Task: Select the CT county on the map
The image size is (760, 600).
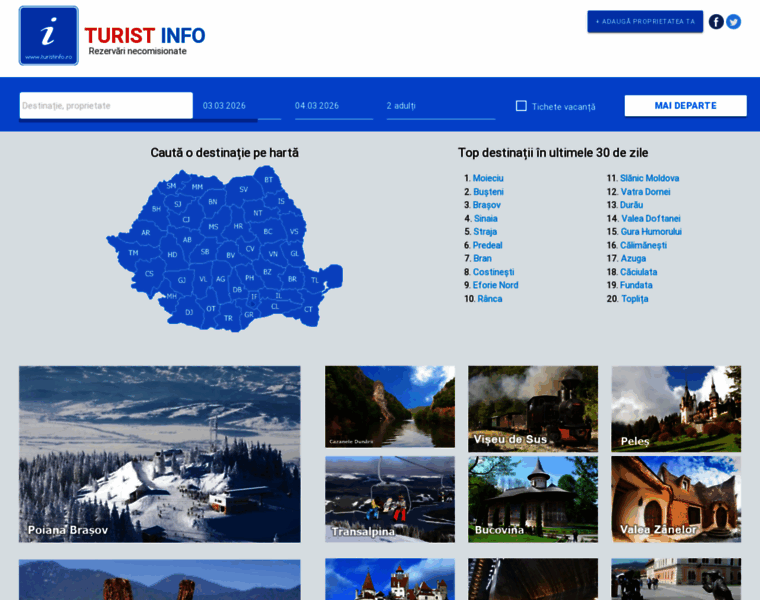Action: point(308,309)
